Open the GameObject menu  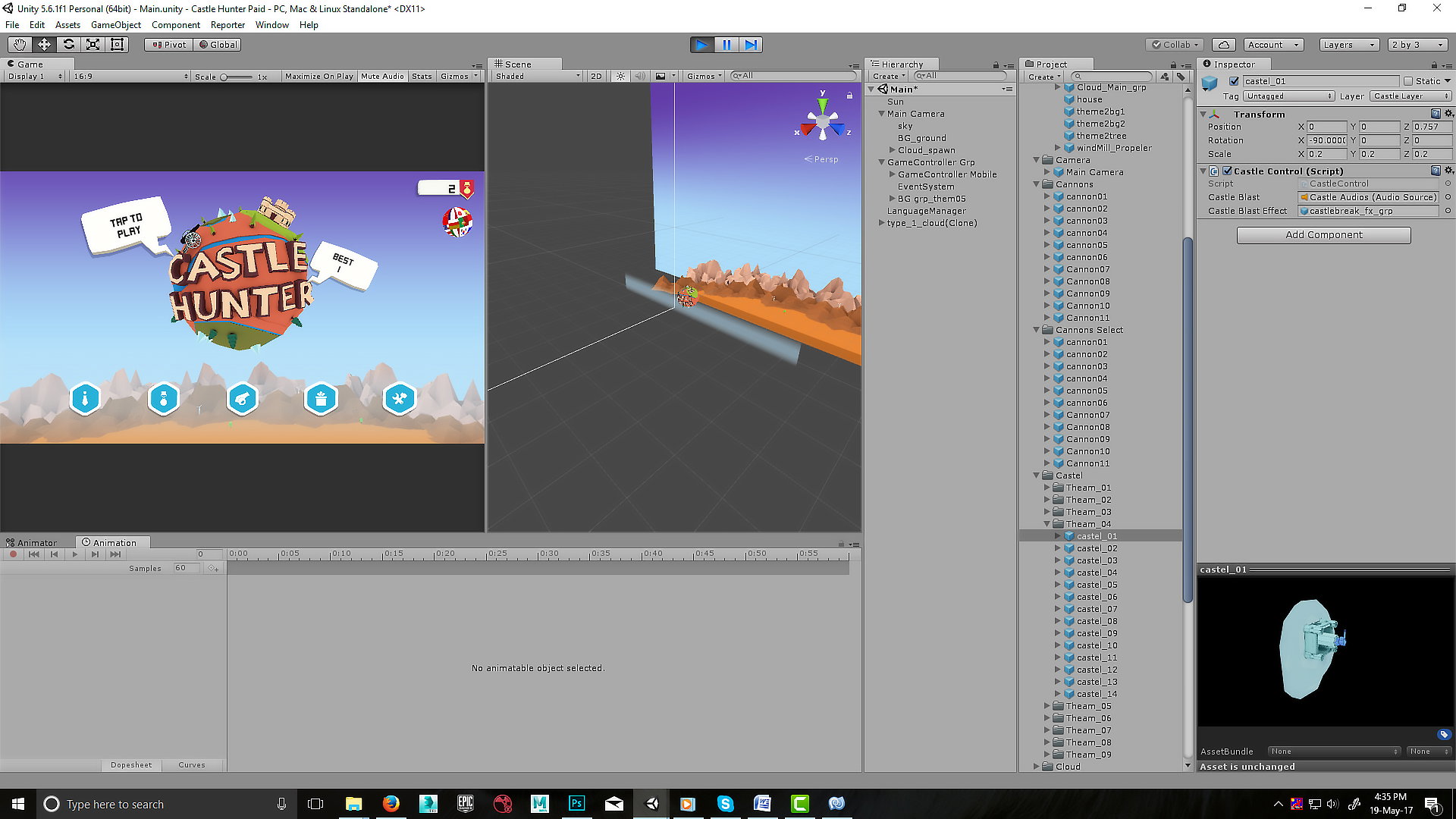click(116, 25)
